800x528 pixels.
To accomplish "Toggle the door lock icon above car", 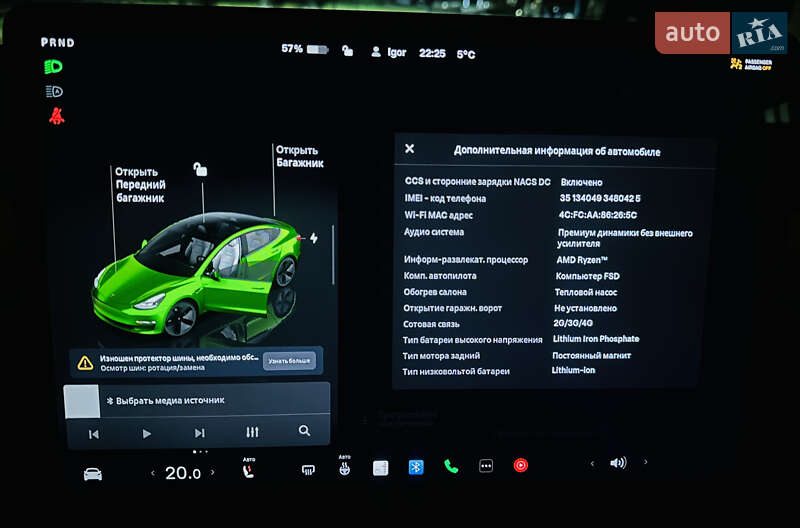I will [200, 169].
